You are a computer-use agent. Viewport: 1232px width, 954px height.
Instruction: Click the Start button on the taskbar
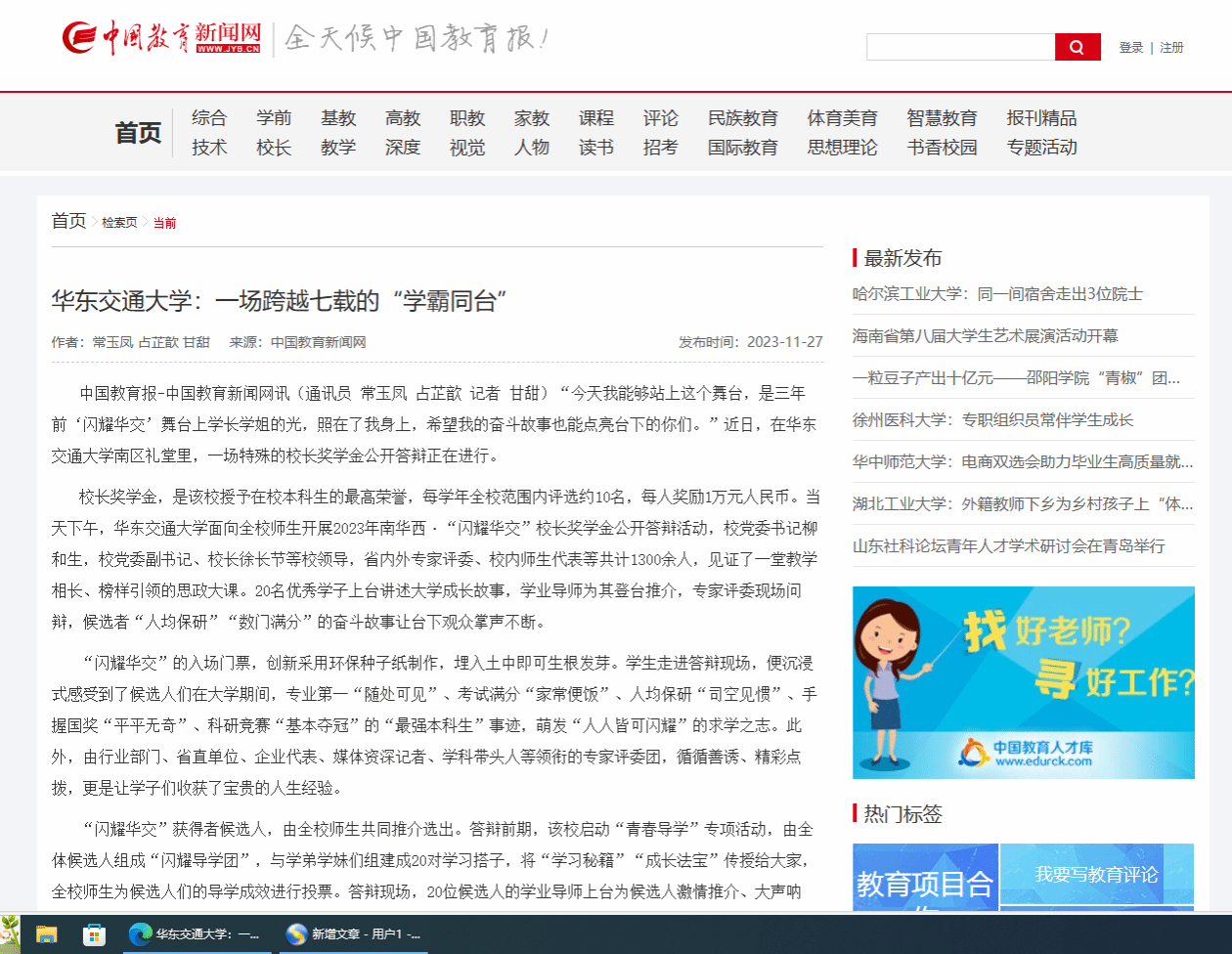pos(9,934)
